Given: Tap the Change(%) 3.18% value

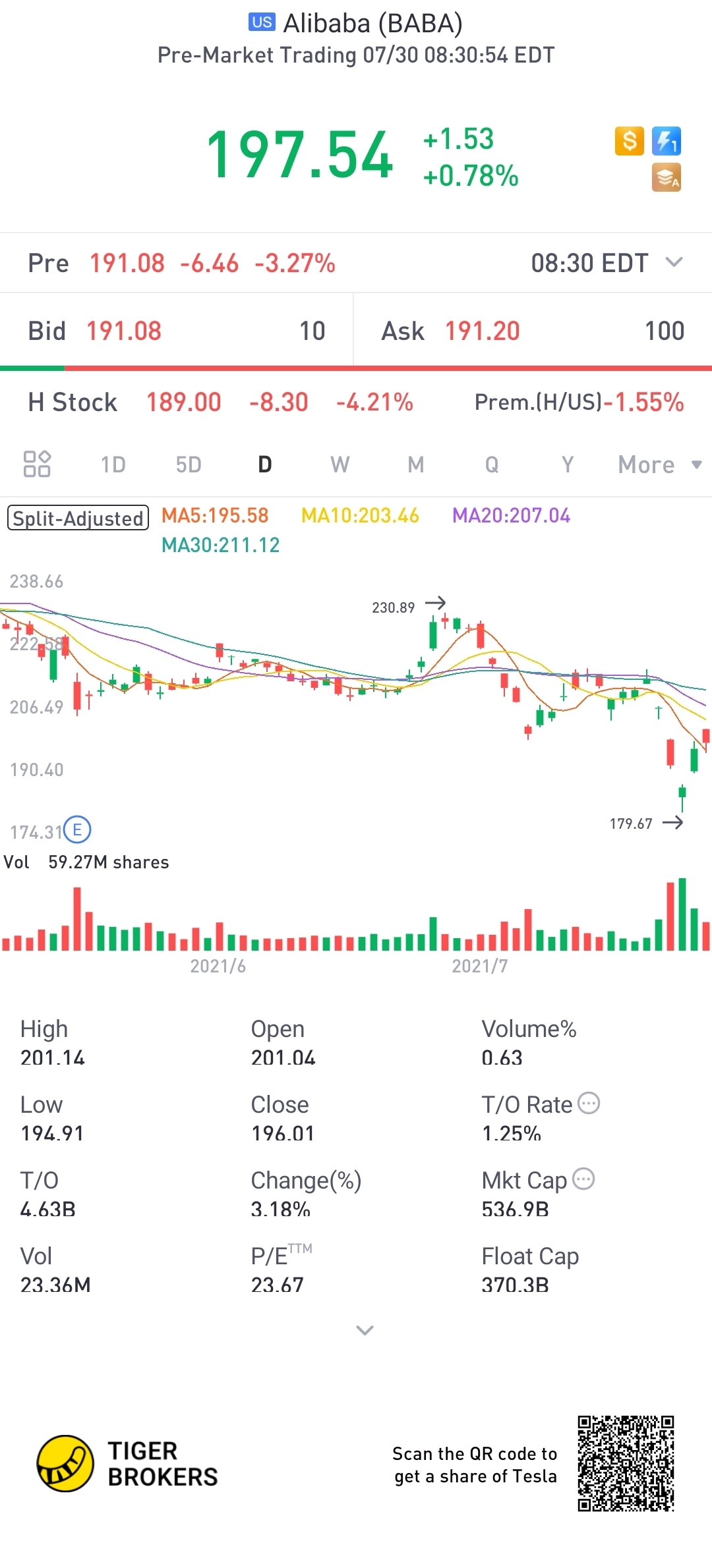Looking at the screenshot, I should [280, 1209].
